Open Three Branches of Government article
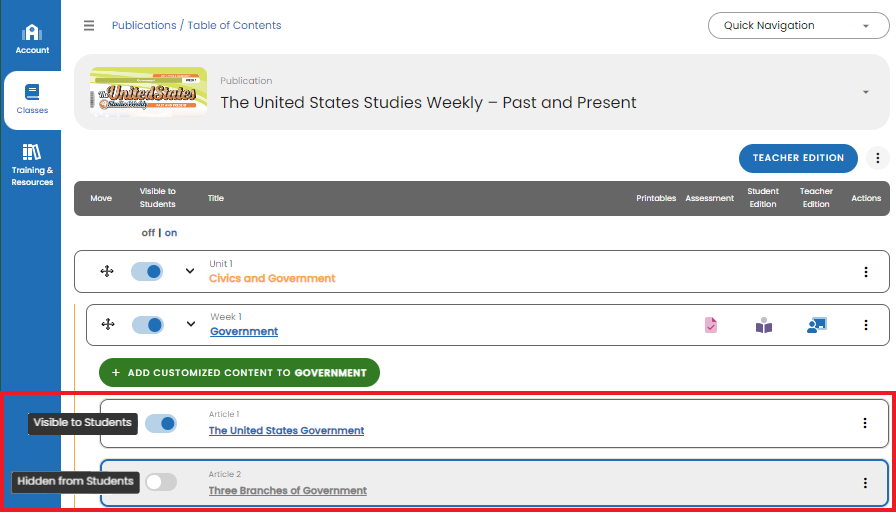The image size is (896, 512). [x=287, y=490]
